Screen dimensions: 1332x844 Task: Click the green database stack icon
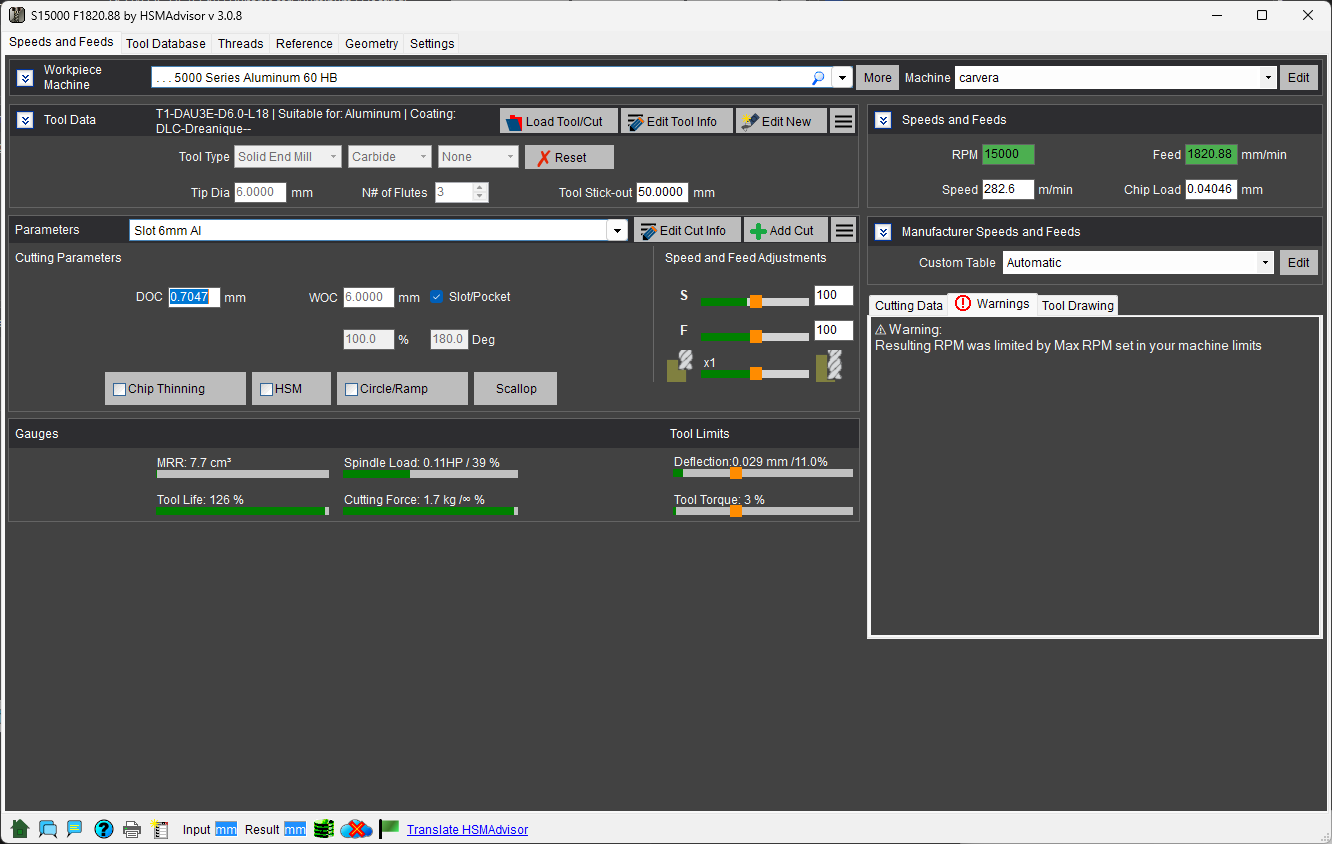point(323,829)
